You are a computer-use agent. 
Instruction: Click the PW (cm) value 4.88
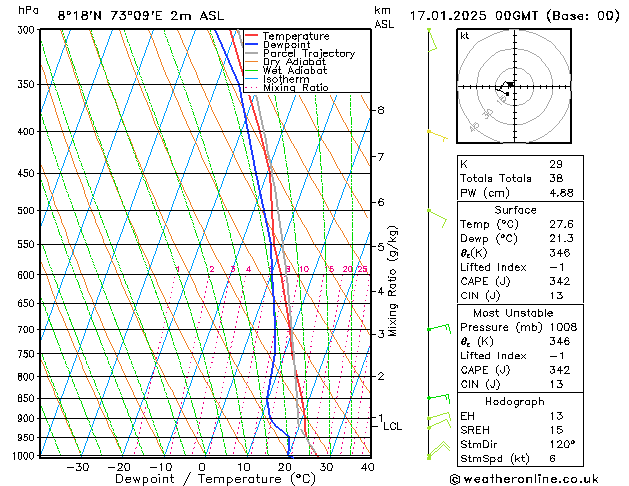(561, 193)
